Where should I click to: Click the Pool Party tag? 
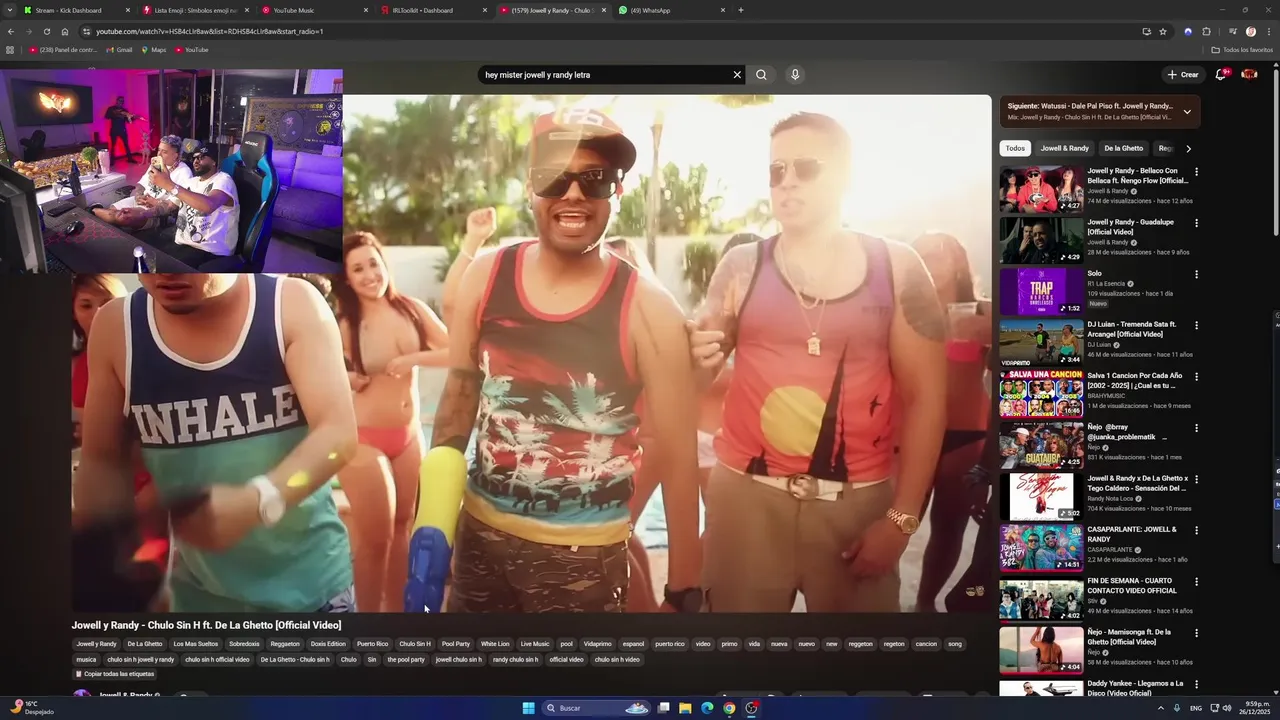click(455, 644)
